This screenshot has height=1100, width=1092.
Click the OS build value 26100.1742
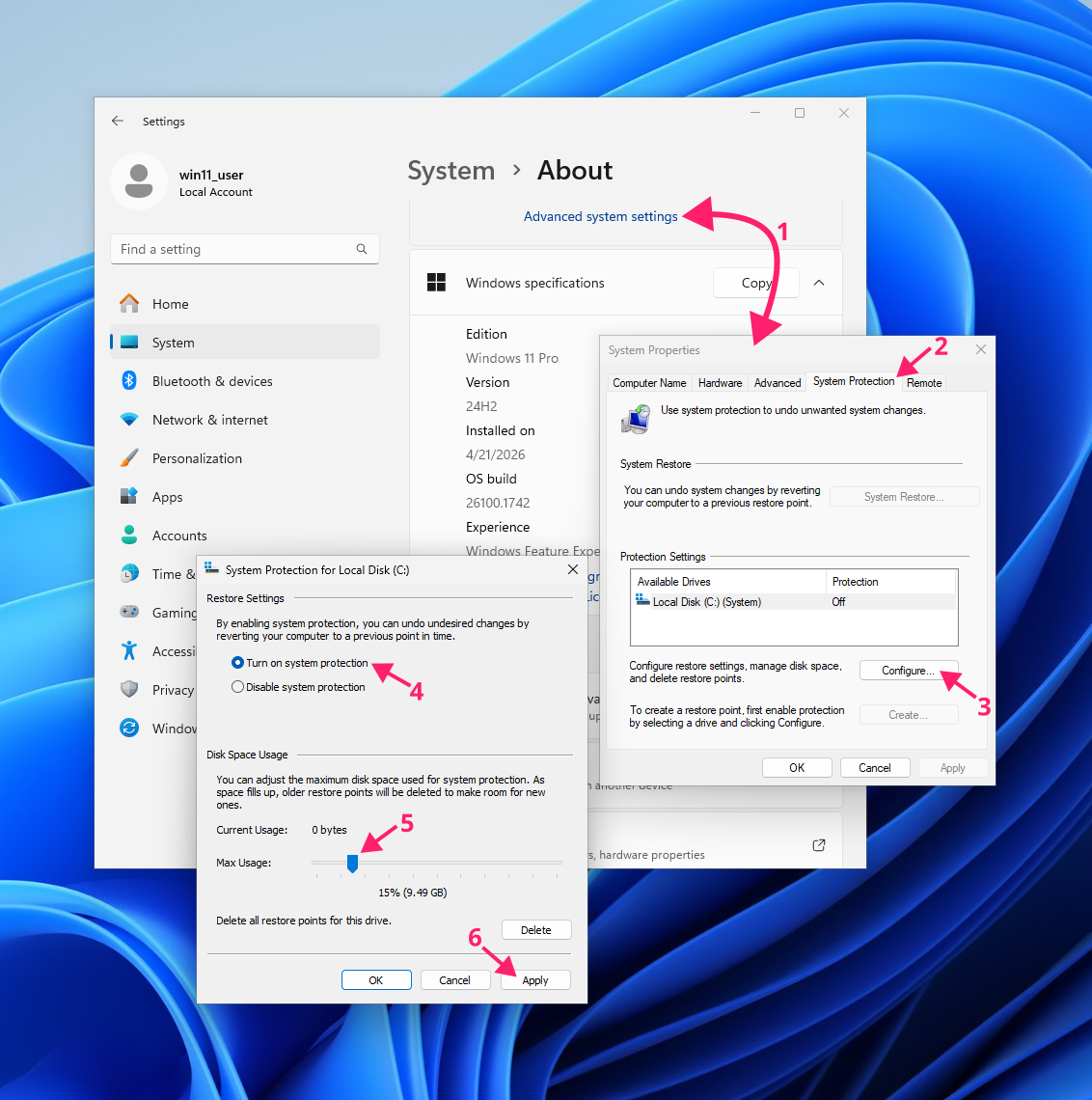pyautogui.click(x=498, y=503)
